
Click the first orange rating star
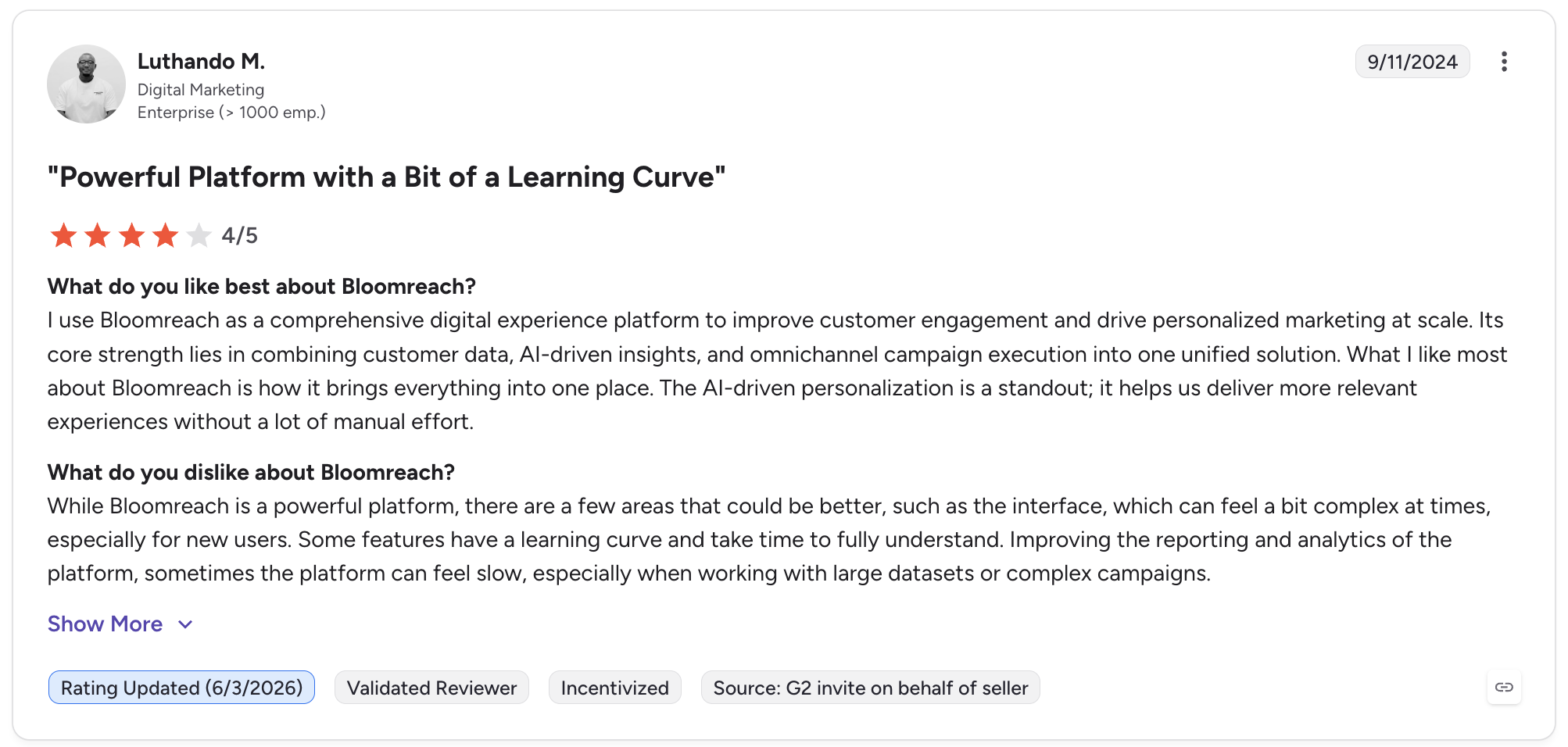[x=63, y=235]
